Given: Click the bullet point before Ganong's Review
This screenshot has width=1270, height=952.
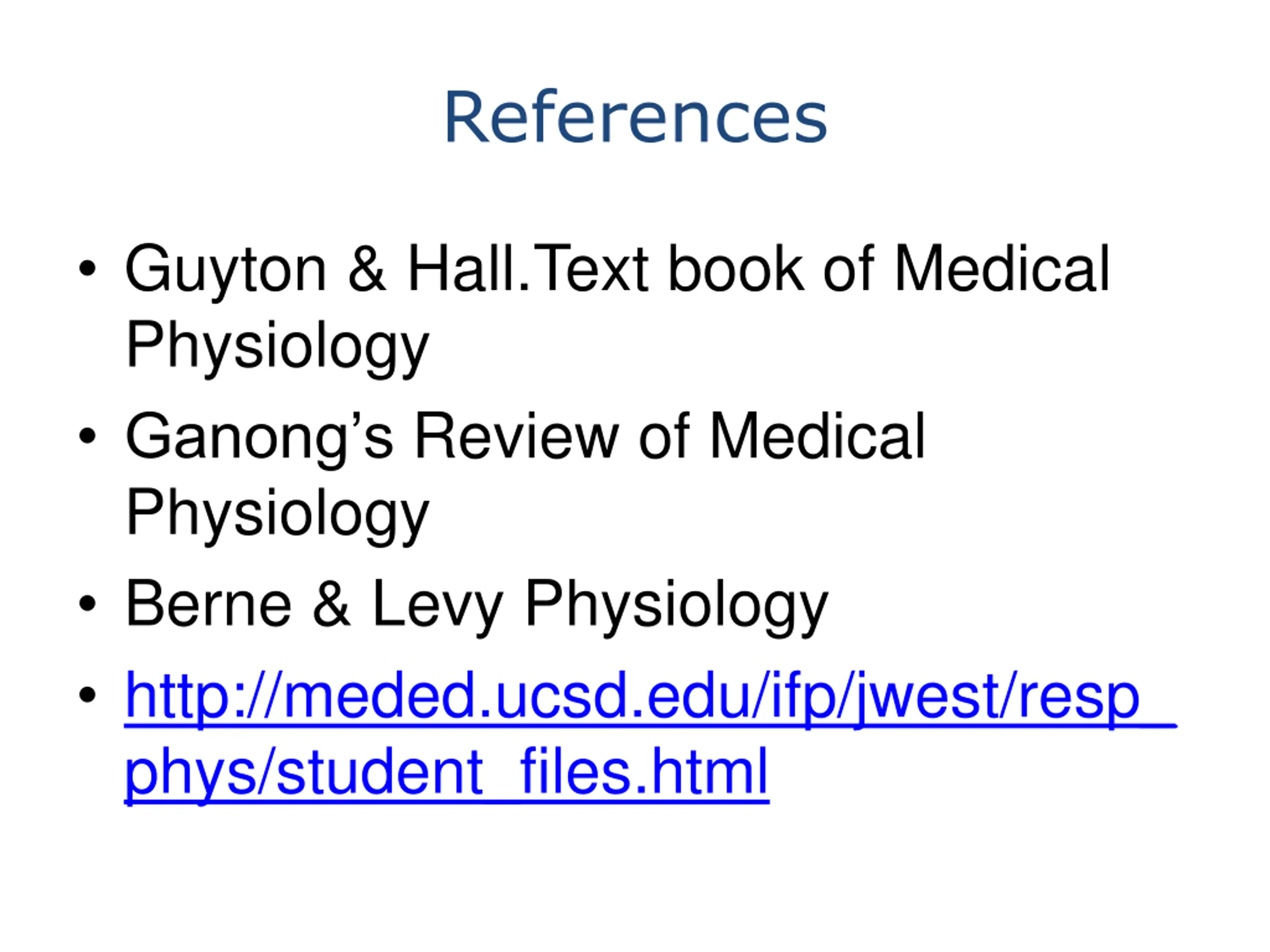Looking at the screenshot, I should 87,435.
